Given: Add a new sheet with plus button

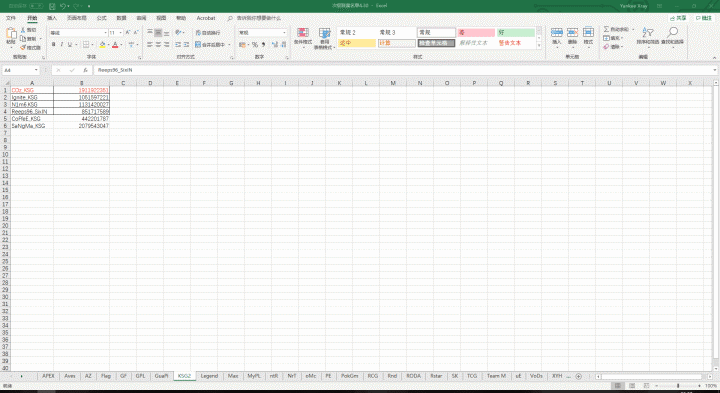Looking at the screenshot, I should coord(579,376).
